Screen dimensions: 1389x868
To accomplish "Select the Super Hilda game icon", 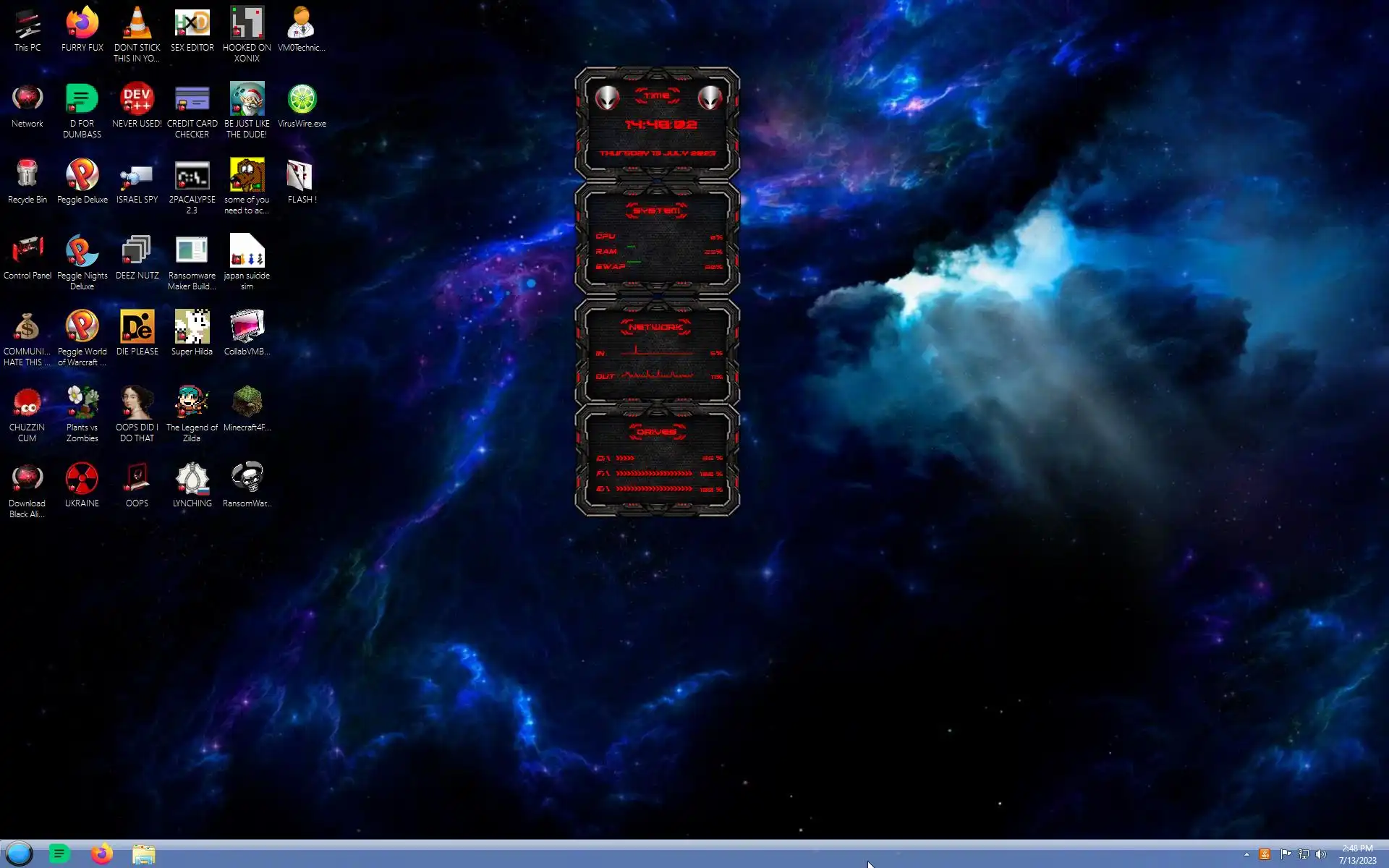I will coord(192,328).
